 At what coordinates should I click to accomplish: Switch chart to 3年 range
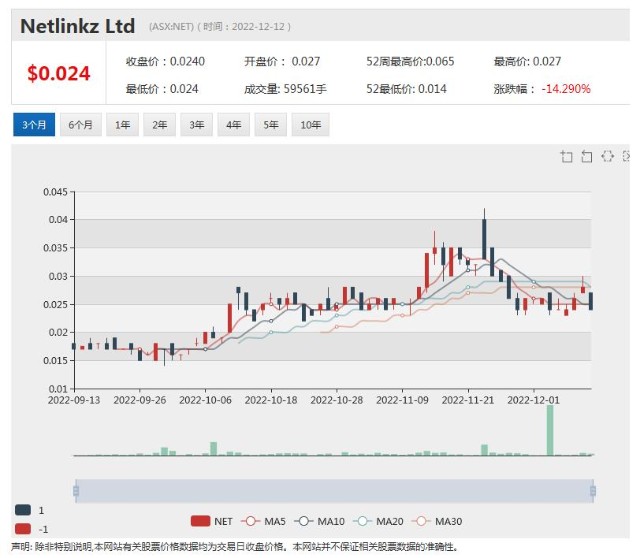tap(197, 124)
